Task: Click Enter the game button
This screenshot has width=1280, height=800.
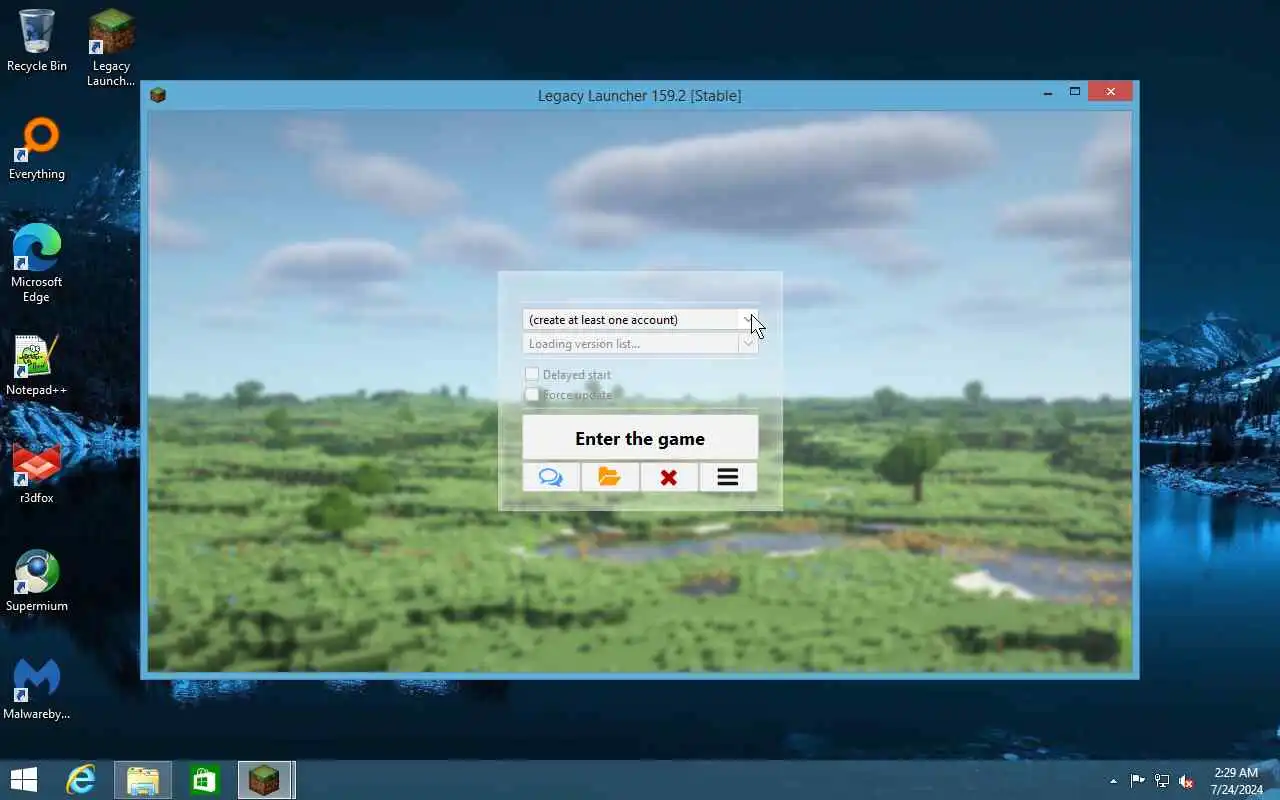Action: tap(640, 438)
